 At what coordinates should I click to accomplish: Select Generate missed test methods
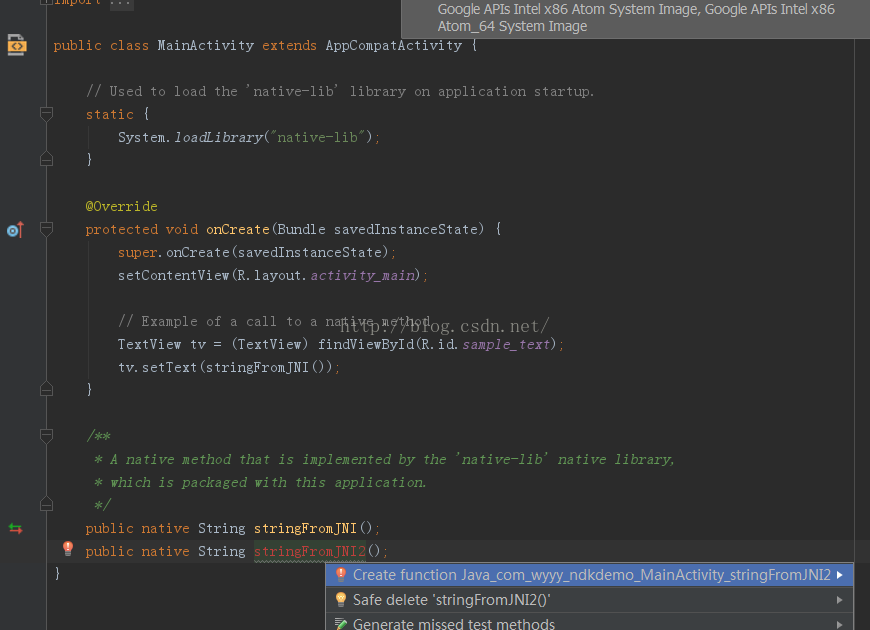pyautogui.click(x=589, y=623)
